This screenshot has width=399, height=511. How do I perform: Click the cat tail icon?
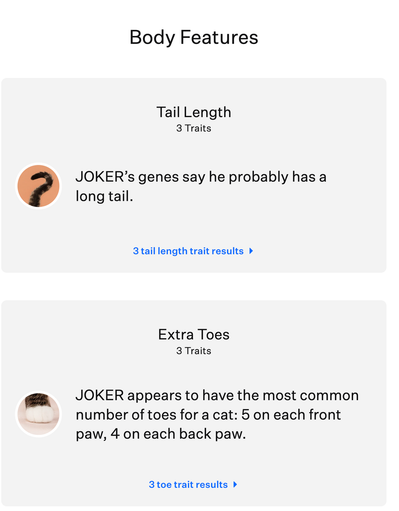(38, 186)
